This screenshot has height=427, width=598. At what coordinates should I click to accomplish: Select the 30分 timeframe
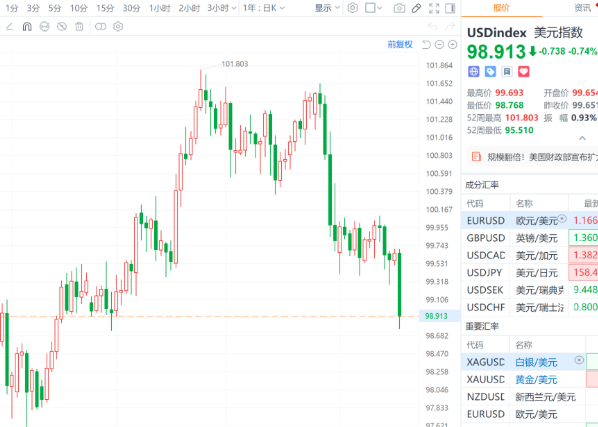tap(131, 8)
